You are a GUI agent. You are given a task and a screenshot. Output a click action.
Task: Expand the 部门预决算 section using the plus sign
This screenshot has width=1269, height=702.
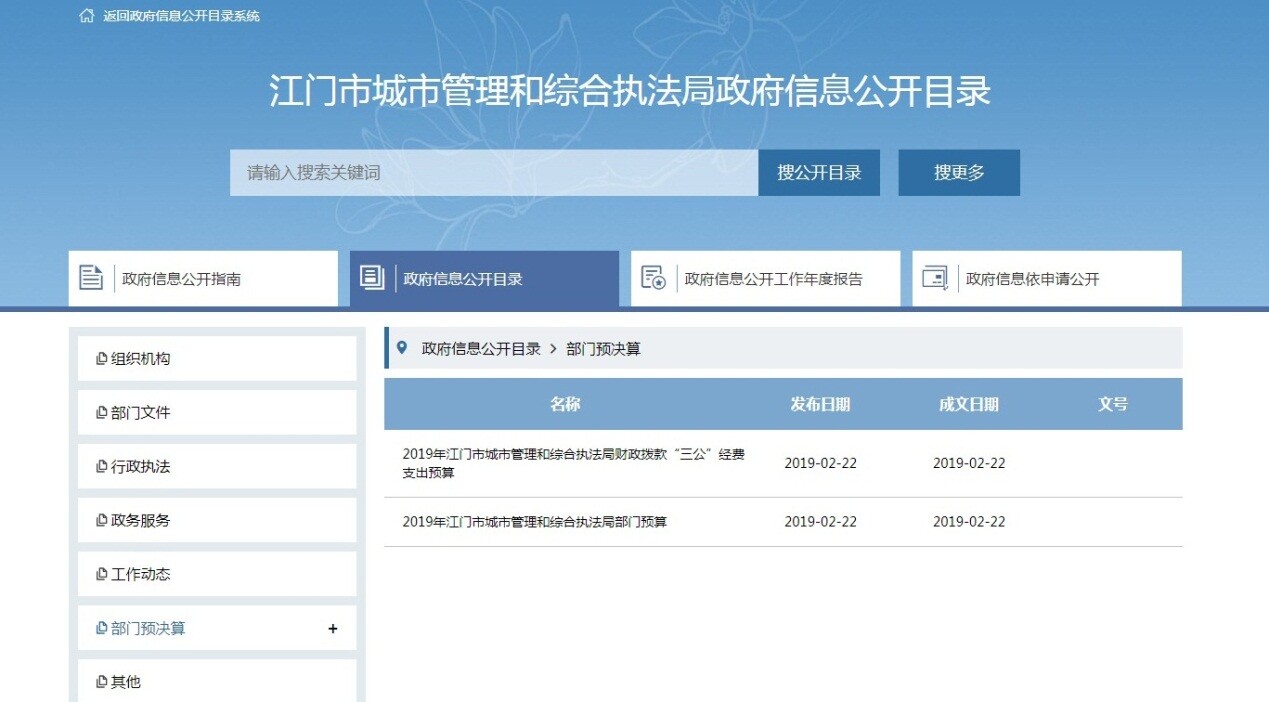[x=332, y=628]
